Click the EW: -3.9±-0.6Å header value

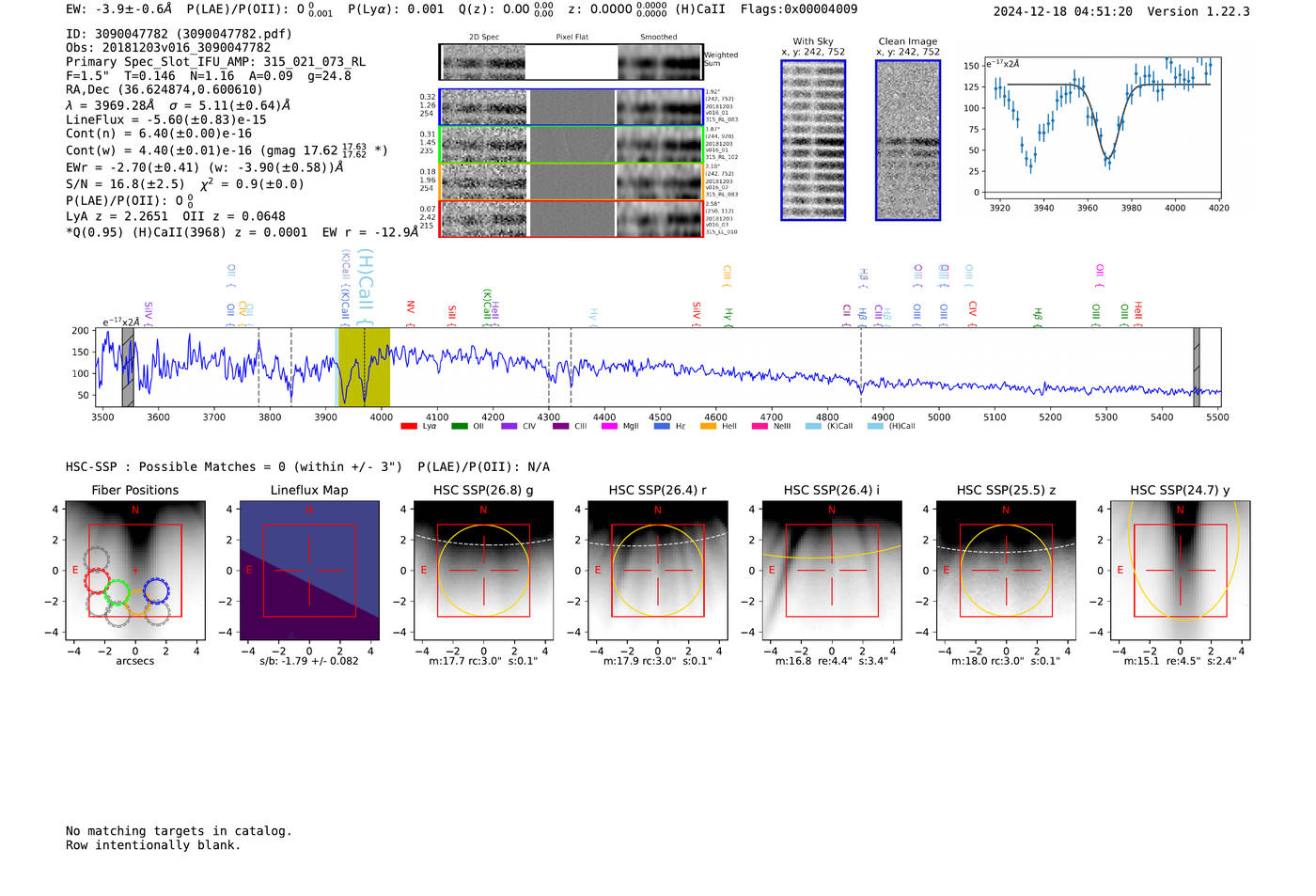119,9
